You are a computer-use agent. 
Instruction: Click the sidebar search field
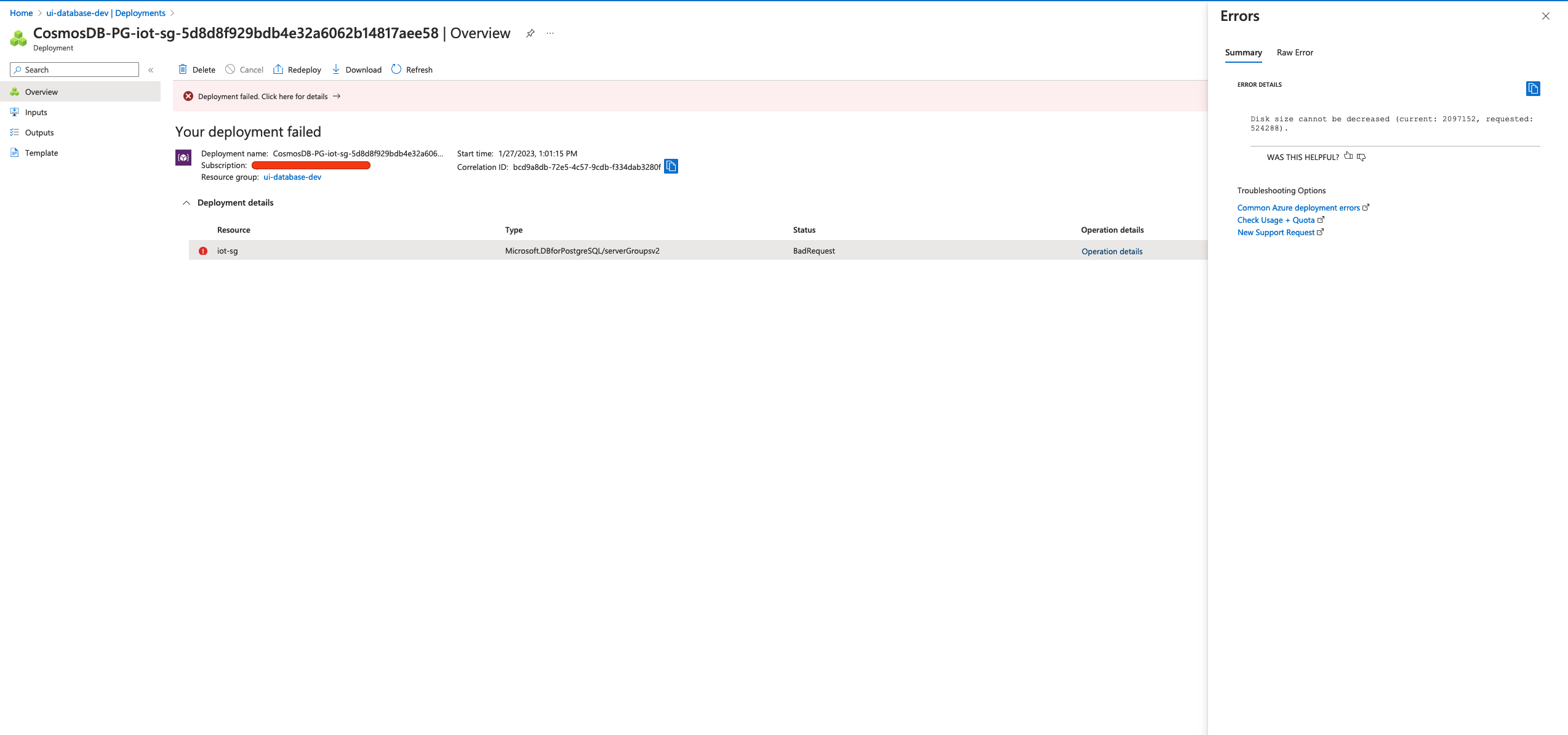74,70
